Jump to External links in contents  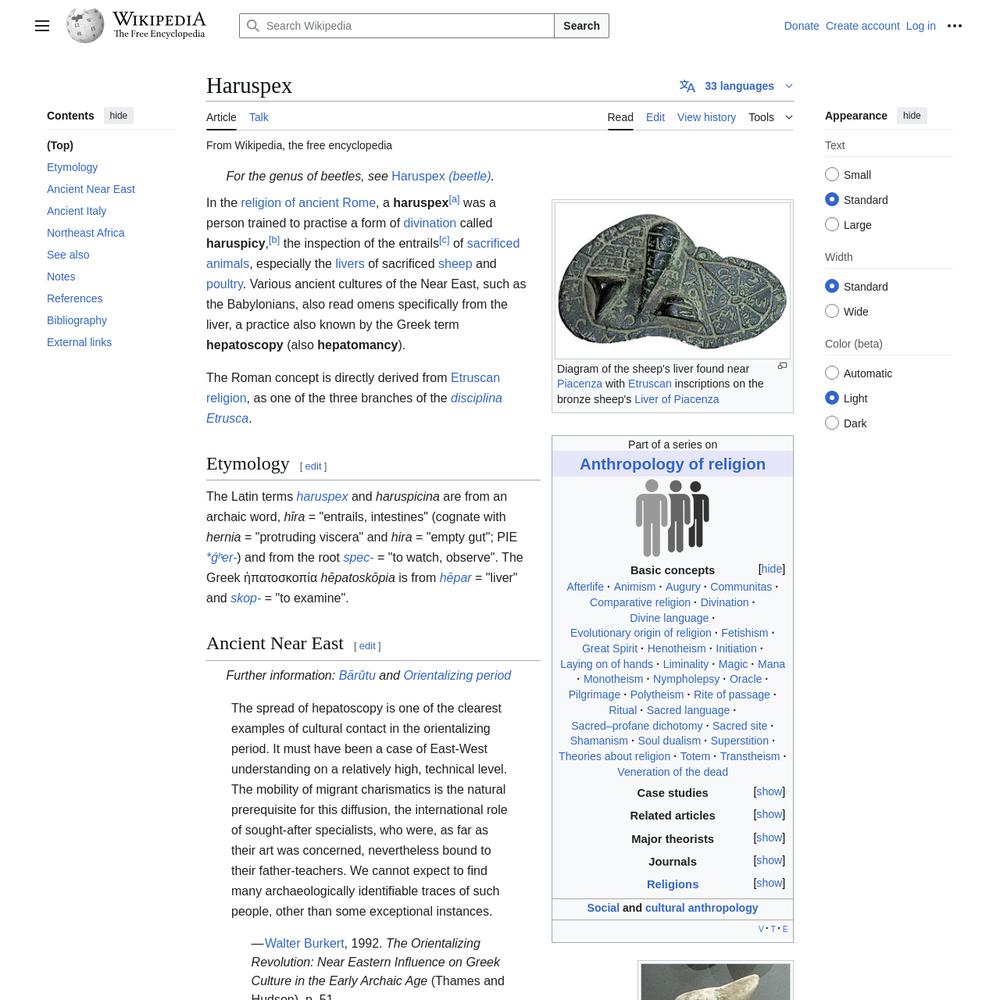pos(79,342)
